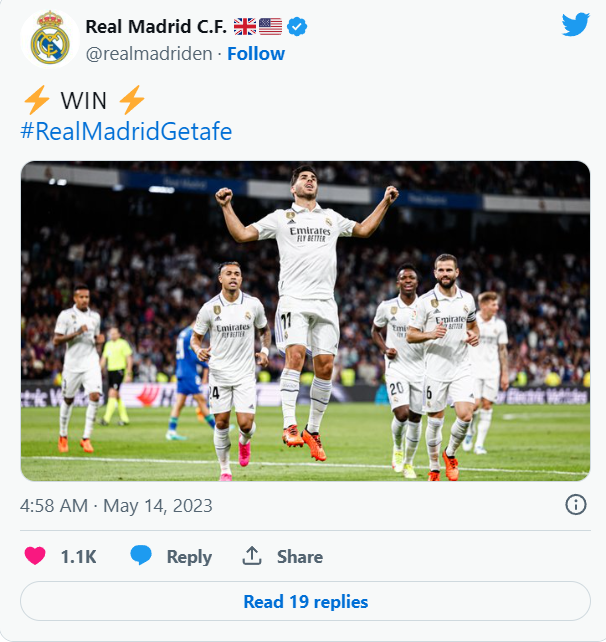Viewport: 606px width, 642px height.
Task: Click the Real Madrid C.F. display name
Action: point(156,27)
